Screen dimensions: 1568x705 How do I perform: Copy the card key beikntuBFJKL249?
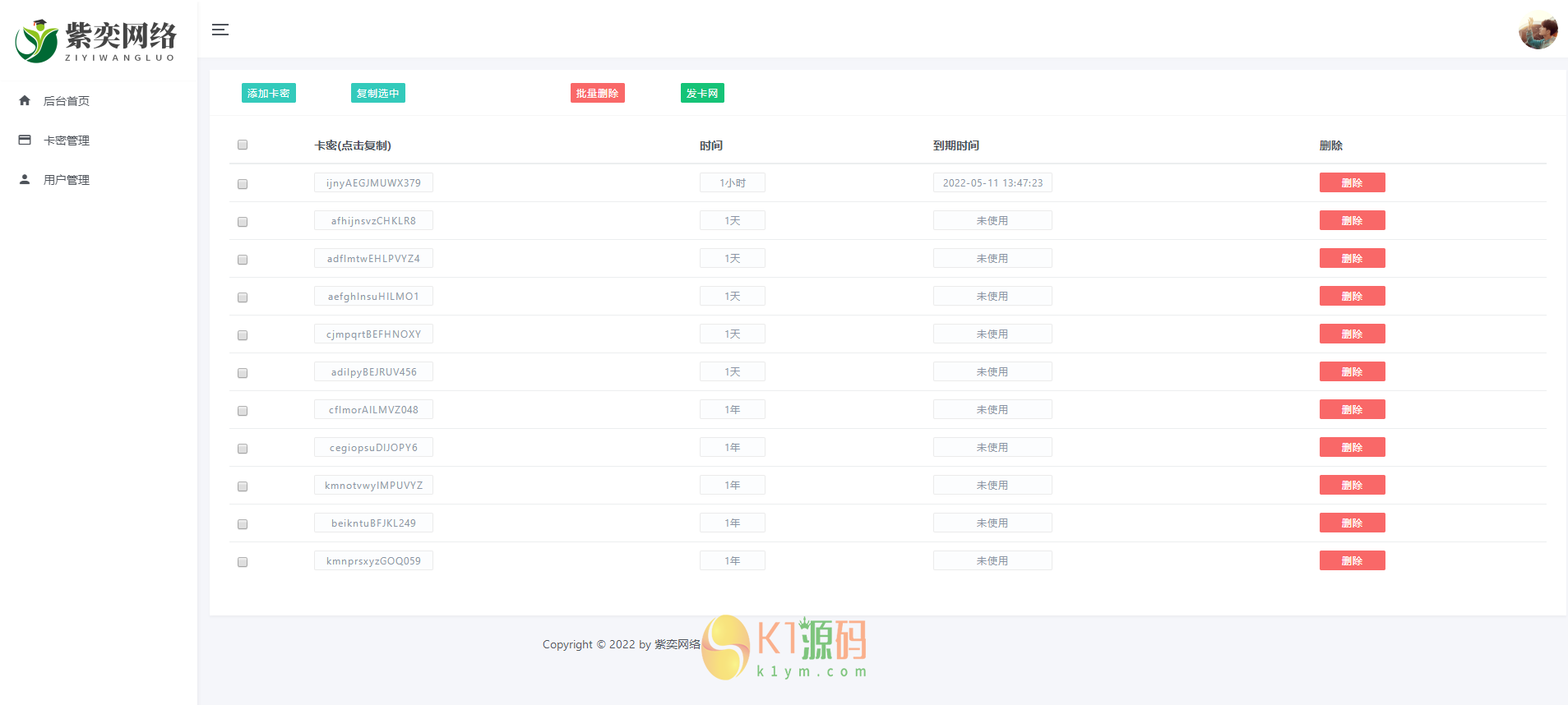click(x=373, y=523)
